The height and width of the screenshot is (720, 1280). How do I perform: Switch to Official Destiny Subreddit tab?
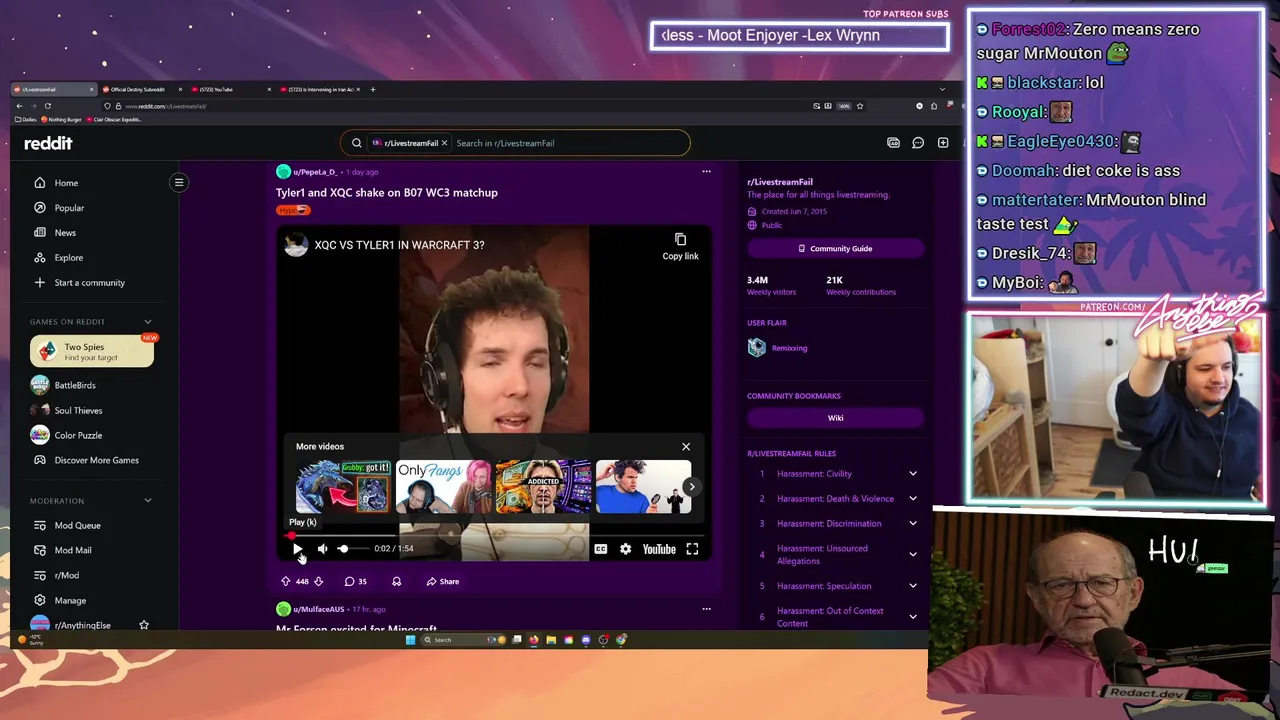pos(140,89)
